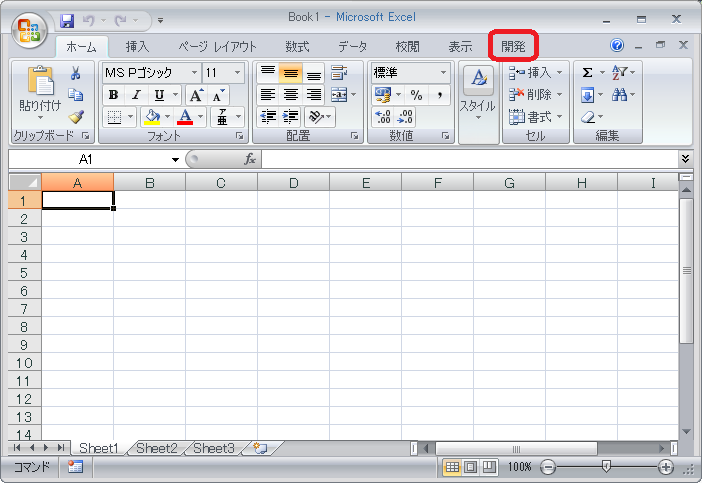Apply accounting currency format
This screenshot has height=483, width=702.
coord(383,95)
